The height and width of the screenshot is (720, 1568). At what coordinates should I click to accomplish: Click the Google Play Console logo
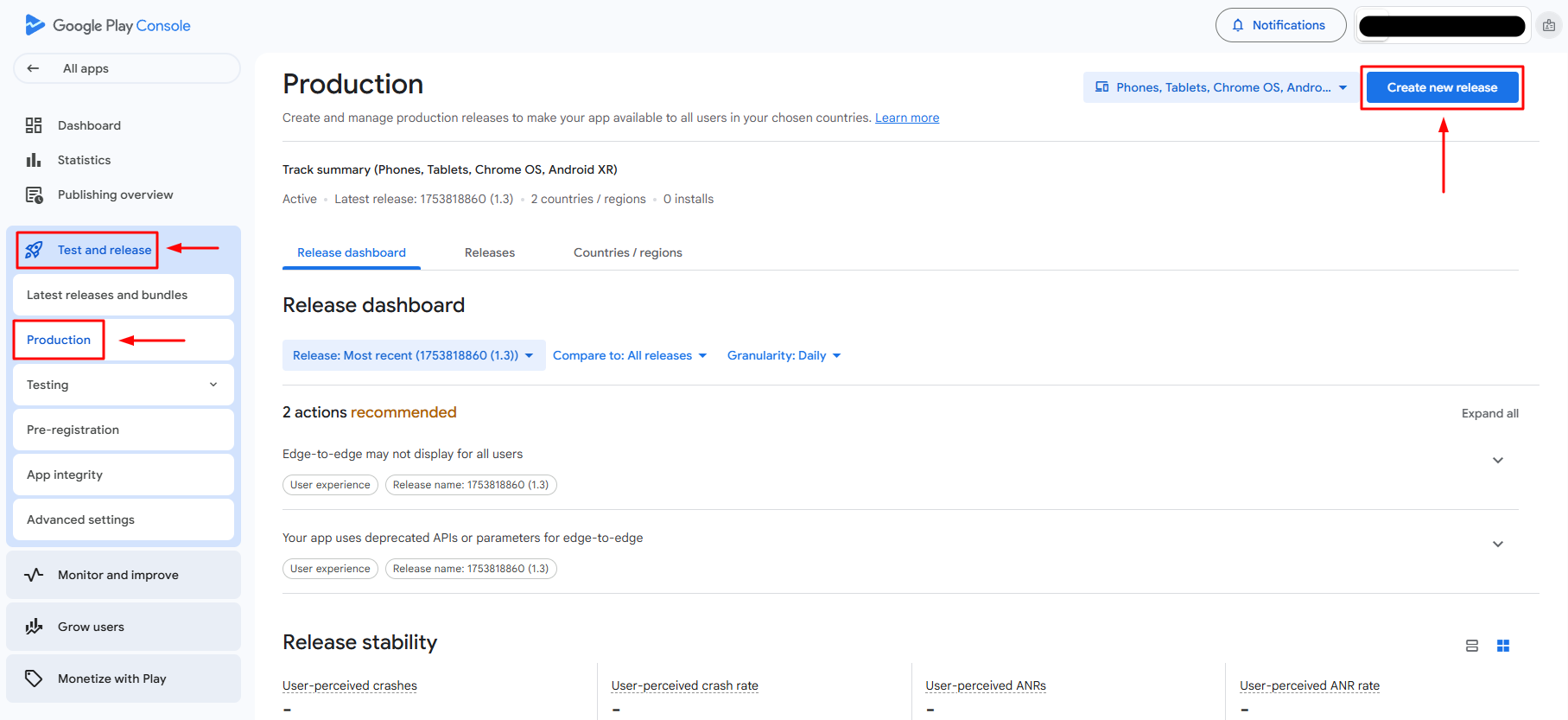[108, 25]
